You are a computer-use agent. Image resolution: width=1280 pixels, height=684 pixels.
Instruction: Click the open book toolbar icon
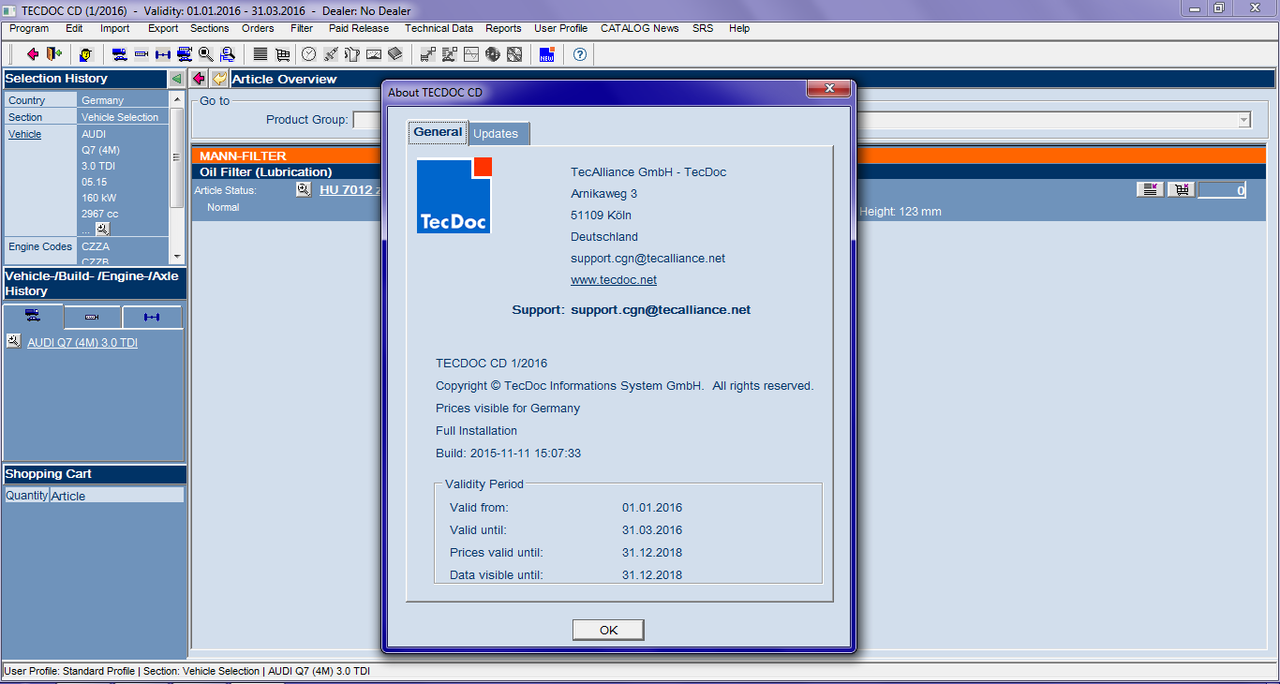[395, 54]
